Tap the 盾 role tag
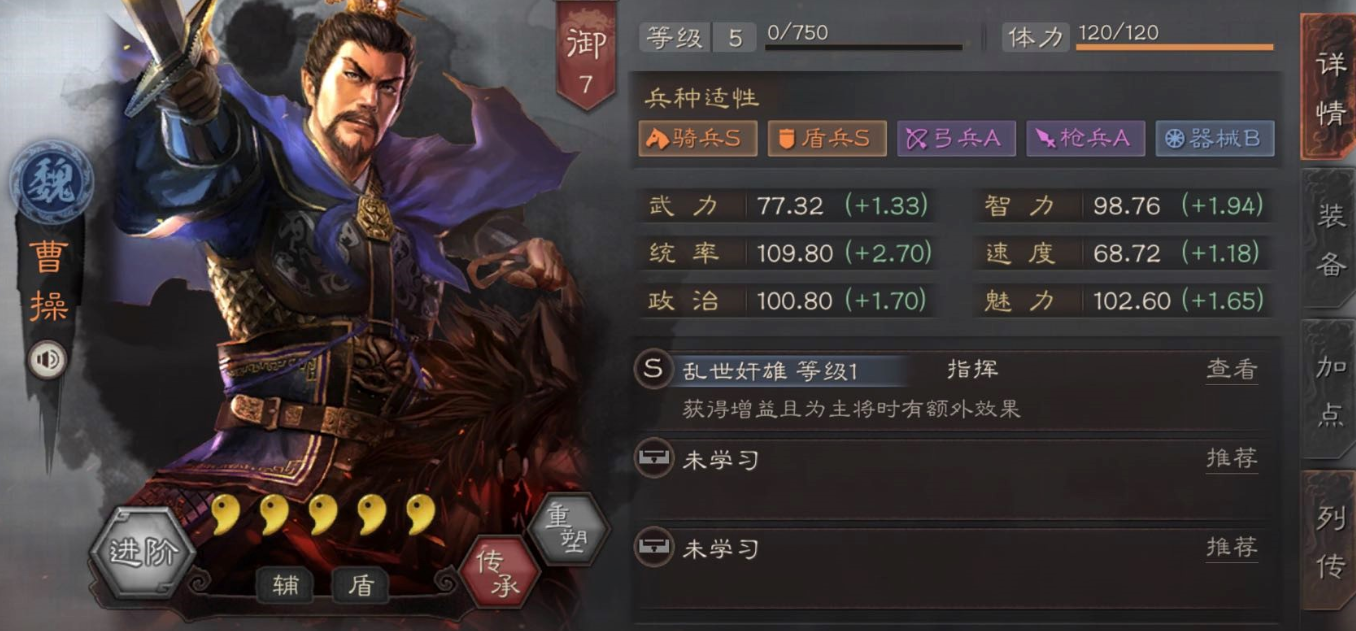Viewport: 1356px width, 631px height. click(x=360, y=585)
